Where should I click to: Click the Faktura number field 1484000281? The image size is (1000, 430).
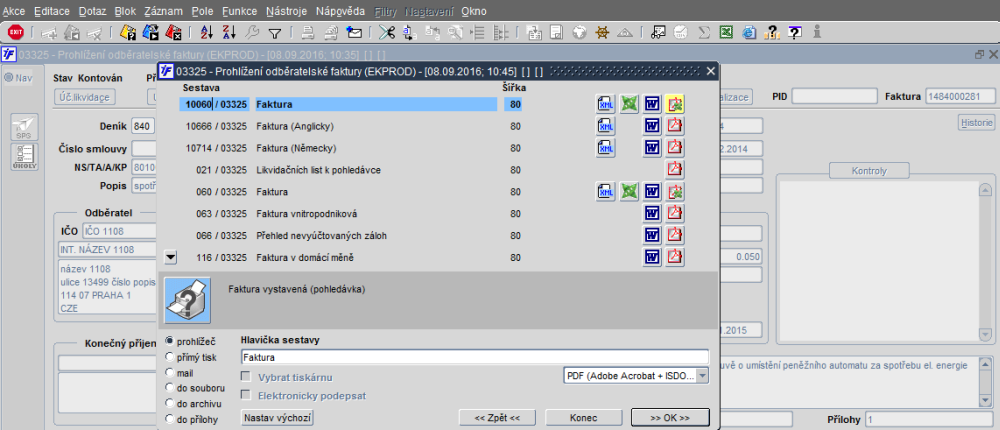click(960, 96)
